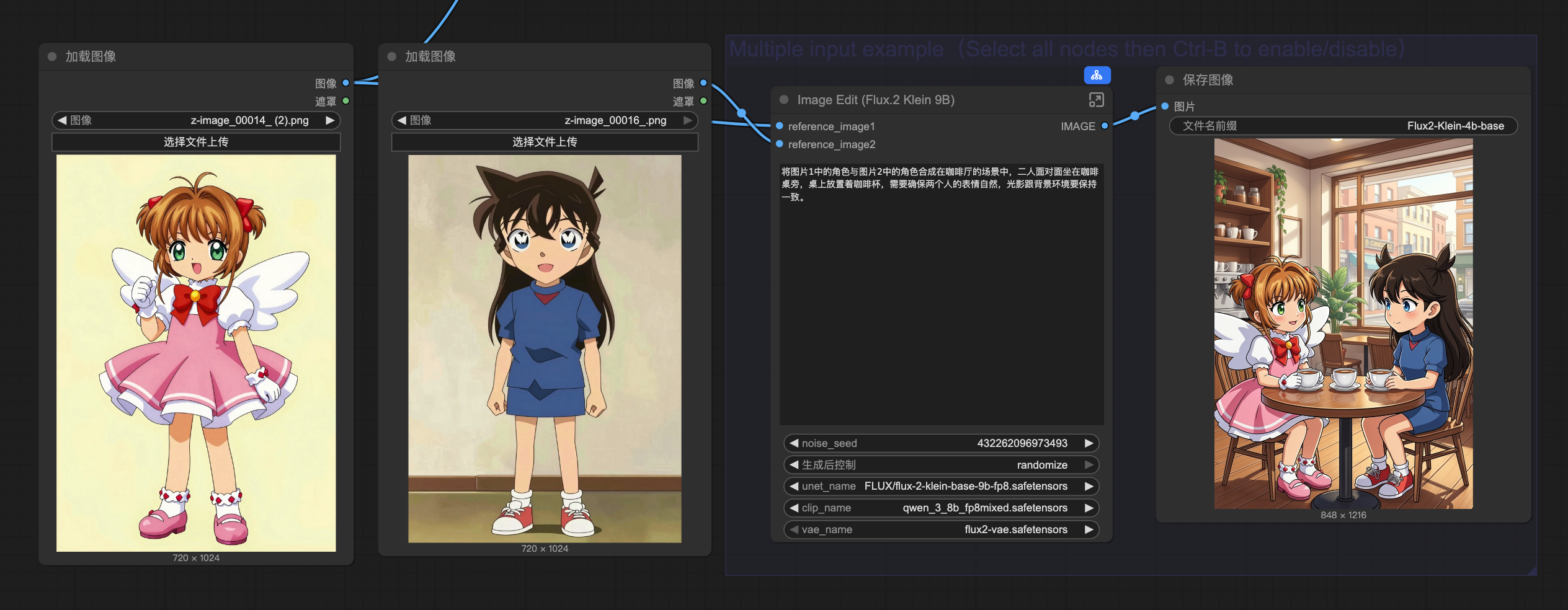The image size is (1568, 610).
Task: Click the 848 × 1216 size label
Action: point(1343,515)
